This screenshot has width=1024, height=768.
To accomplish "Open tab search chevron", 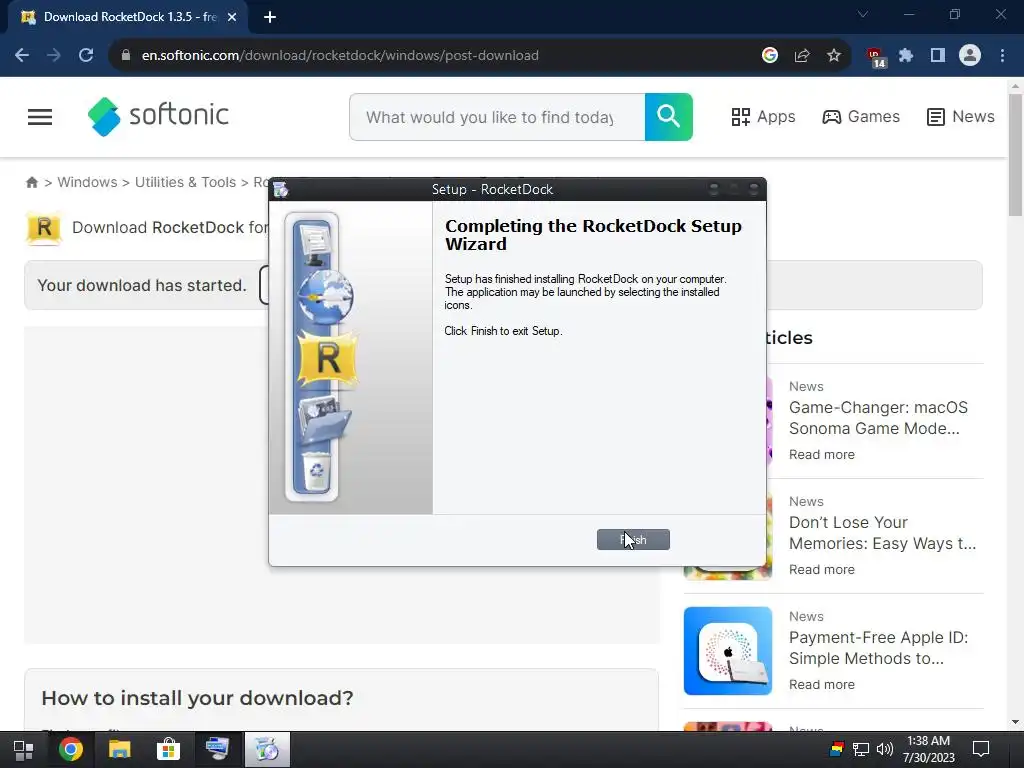I will [x=863, y=14].
